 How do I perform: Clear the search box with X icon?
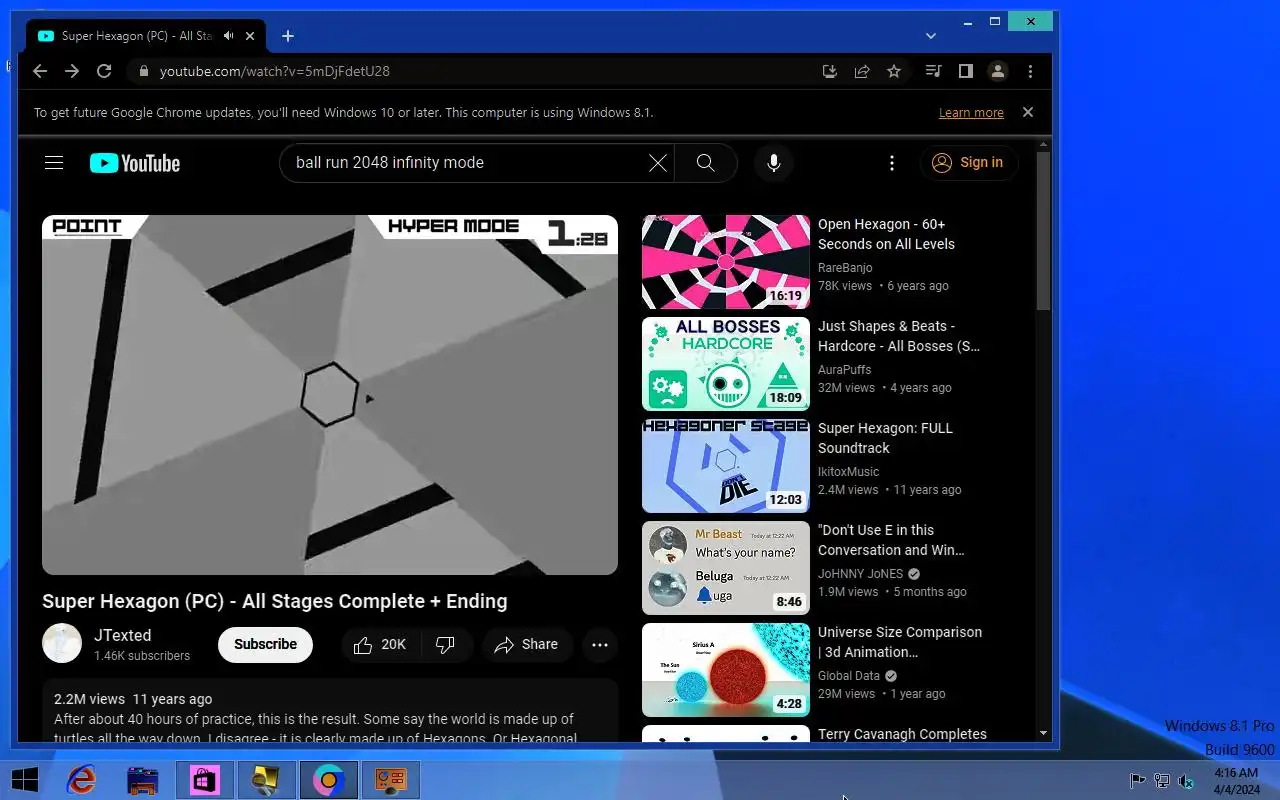pyautogui.click(x=657, y=163)
